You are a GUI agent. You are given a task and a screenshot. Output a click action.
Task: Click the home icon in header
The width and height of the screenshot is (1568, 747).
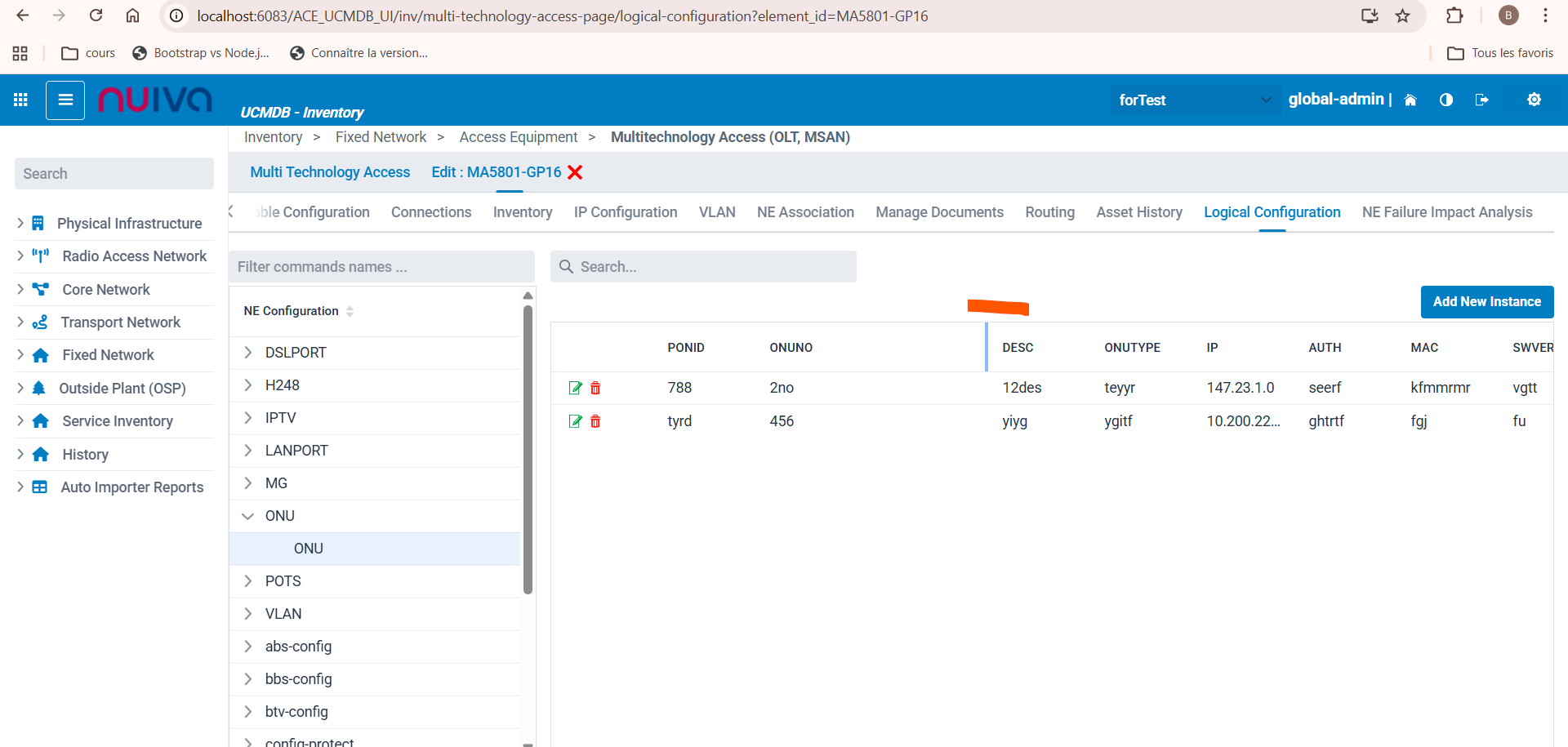pos(1410,100)
